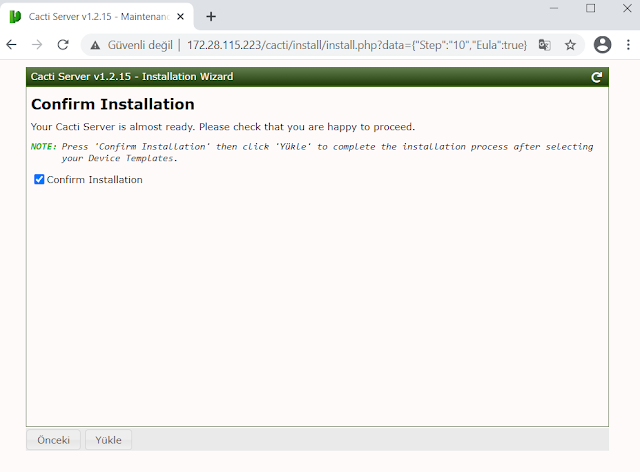Image resolution: width=640 pixels, height=472 pixels.
Task: Click the 'Cacti Server v1.2.15 - Installation Wizard' title
Action: click(132, 77)
